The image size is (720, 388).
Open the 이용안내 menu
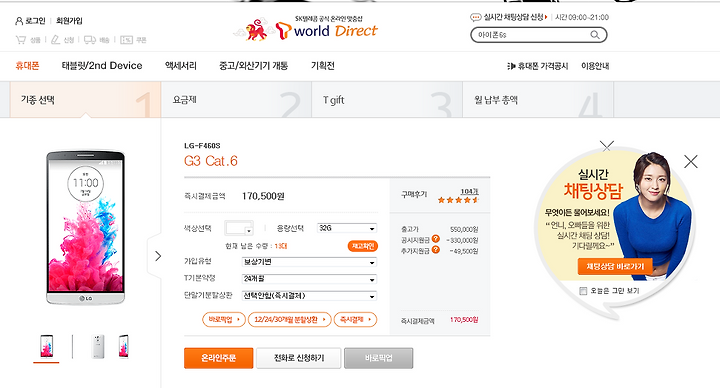(595, 66)
